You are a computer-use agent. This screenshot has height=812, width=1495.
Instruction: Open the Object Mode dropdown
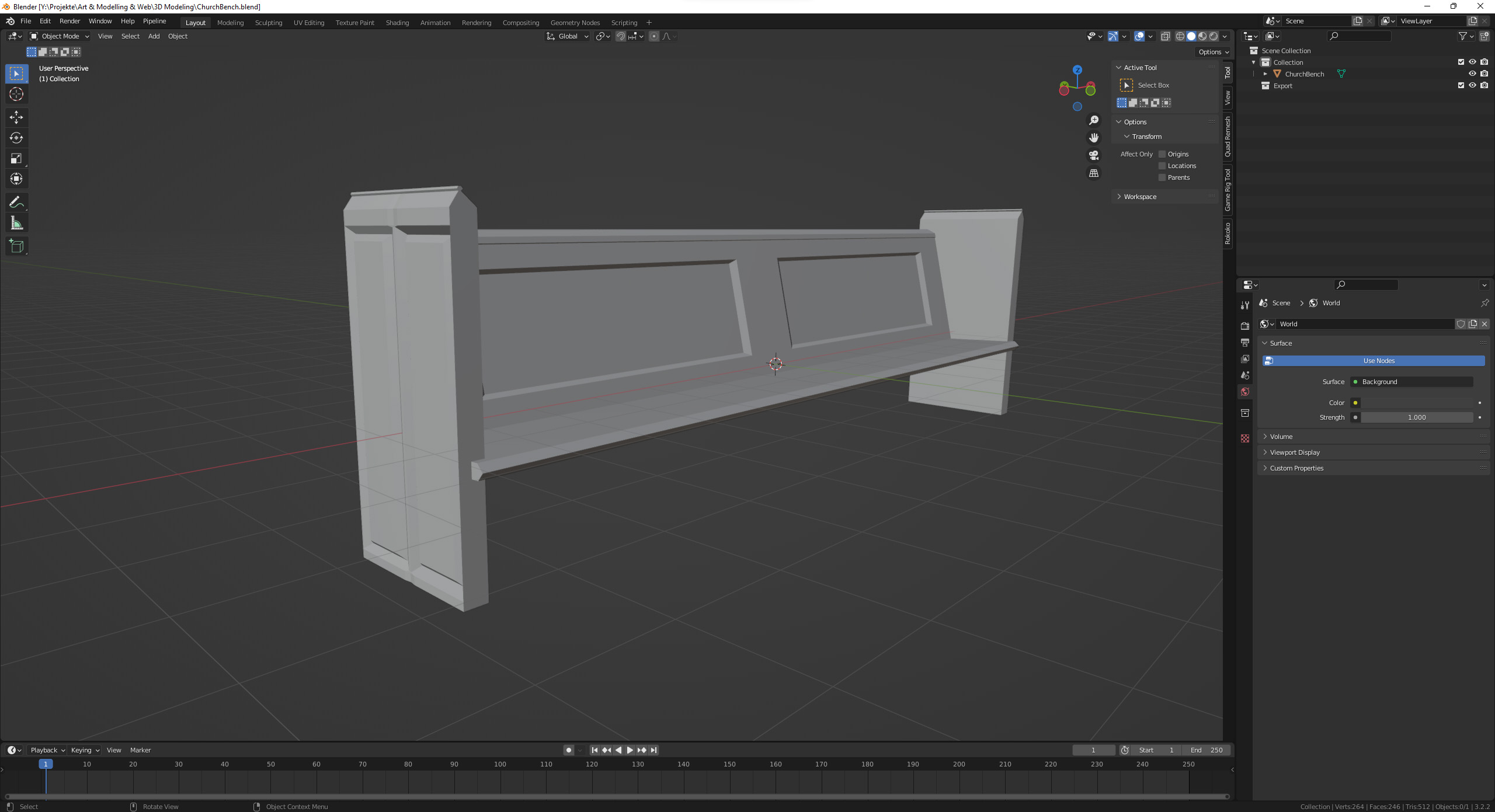click(60, 36)
